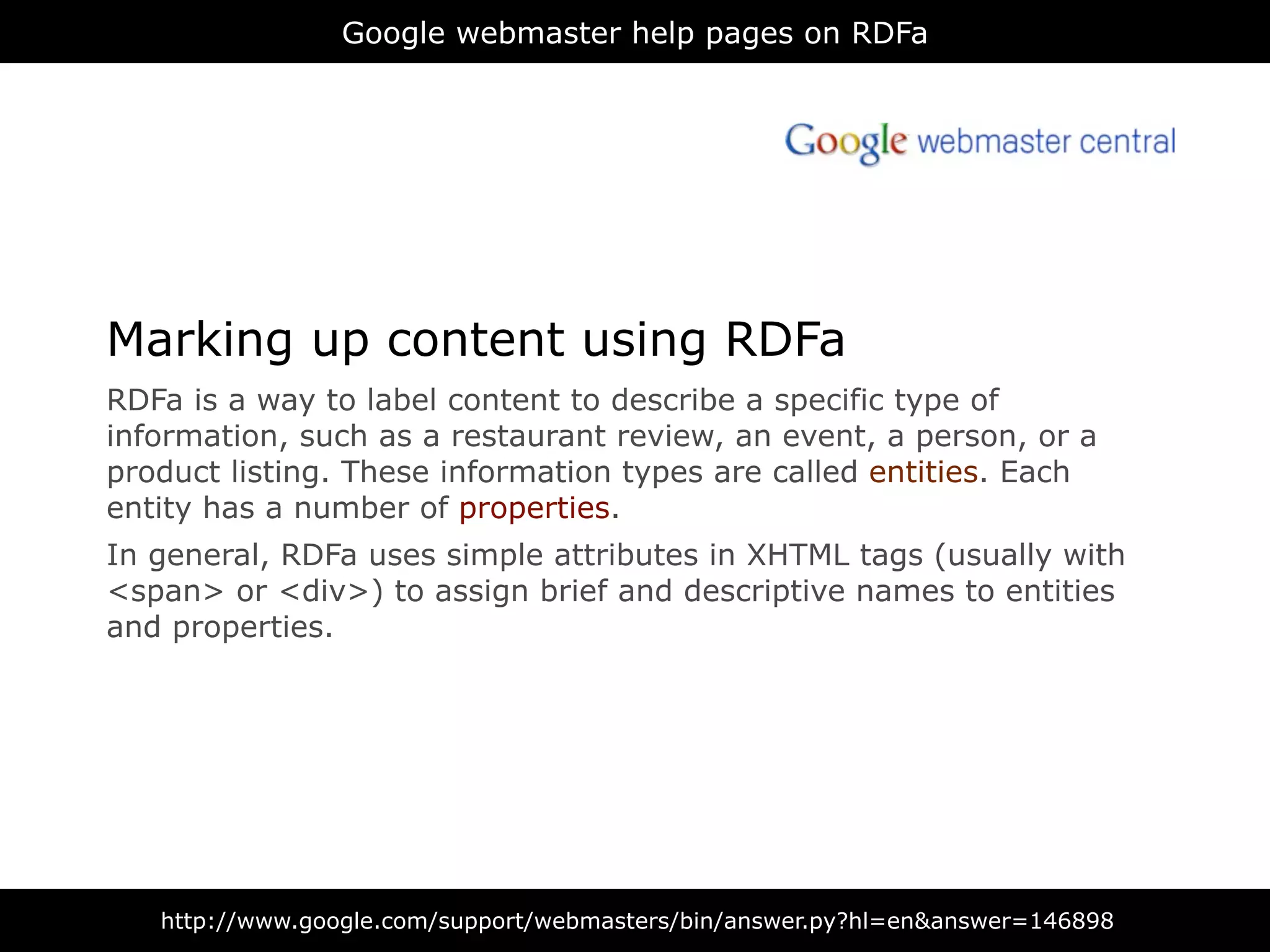Screen dimensions: 1270x952
Task: Click the words '<span> or <div>)'
Action: click(245, 591)
